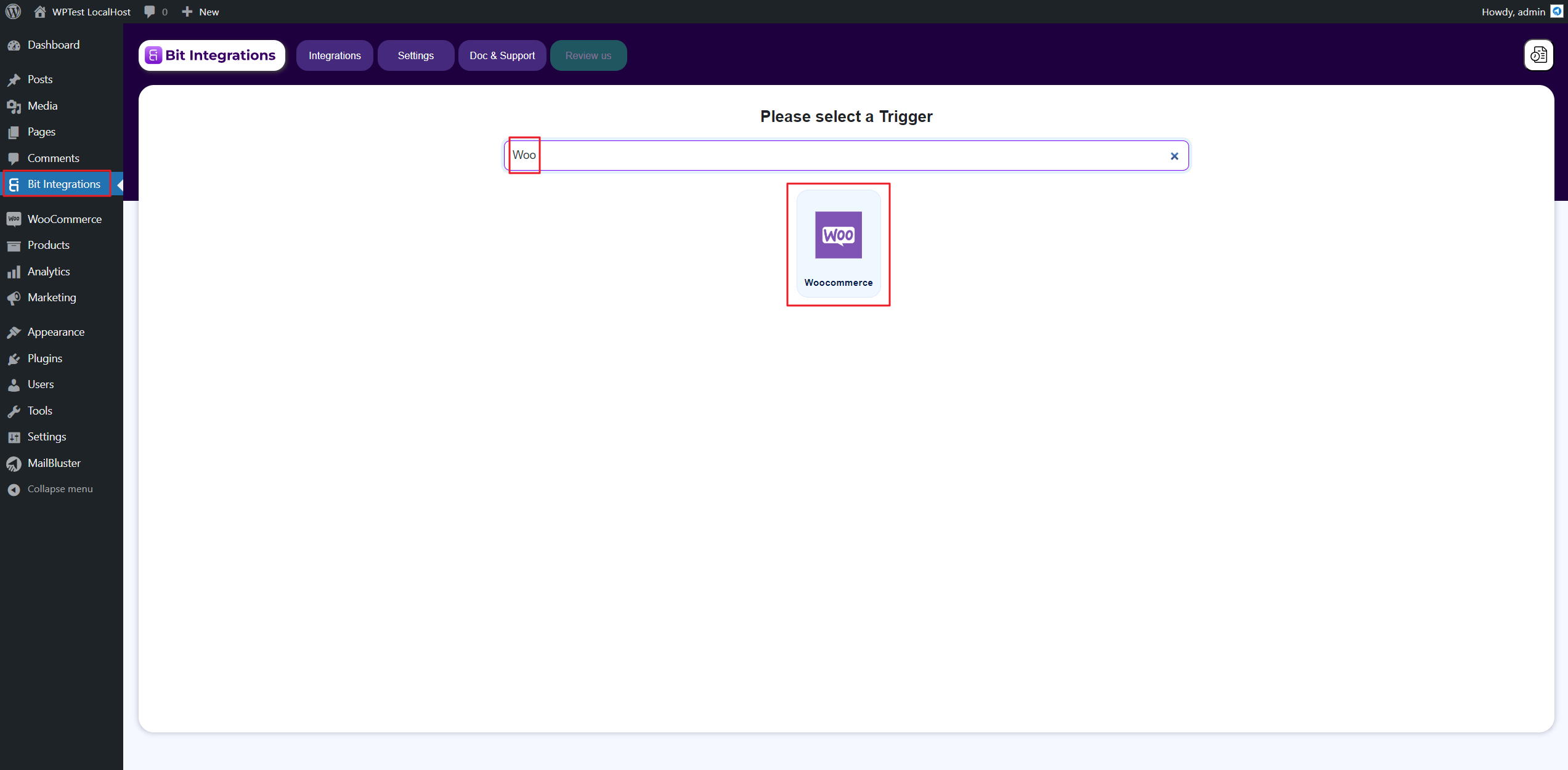Clear the trigger search field
Viewport: 1568px width, 770px height.
tap(1174, 156)
